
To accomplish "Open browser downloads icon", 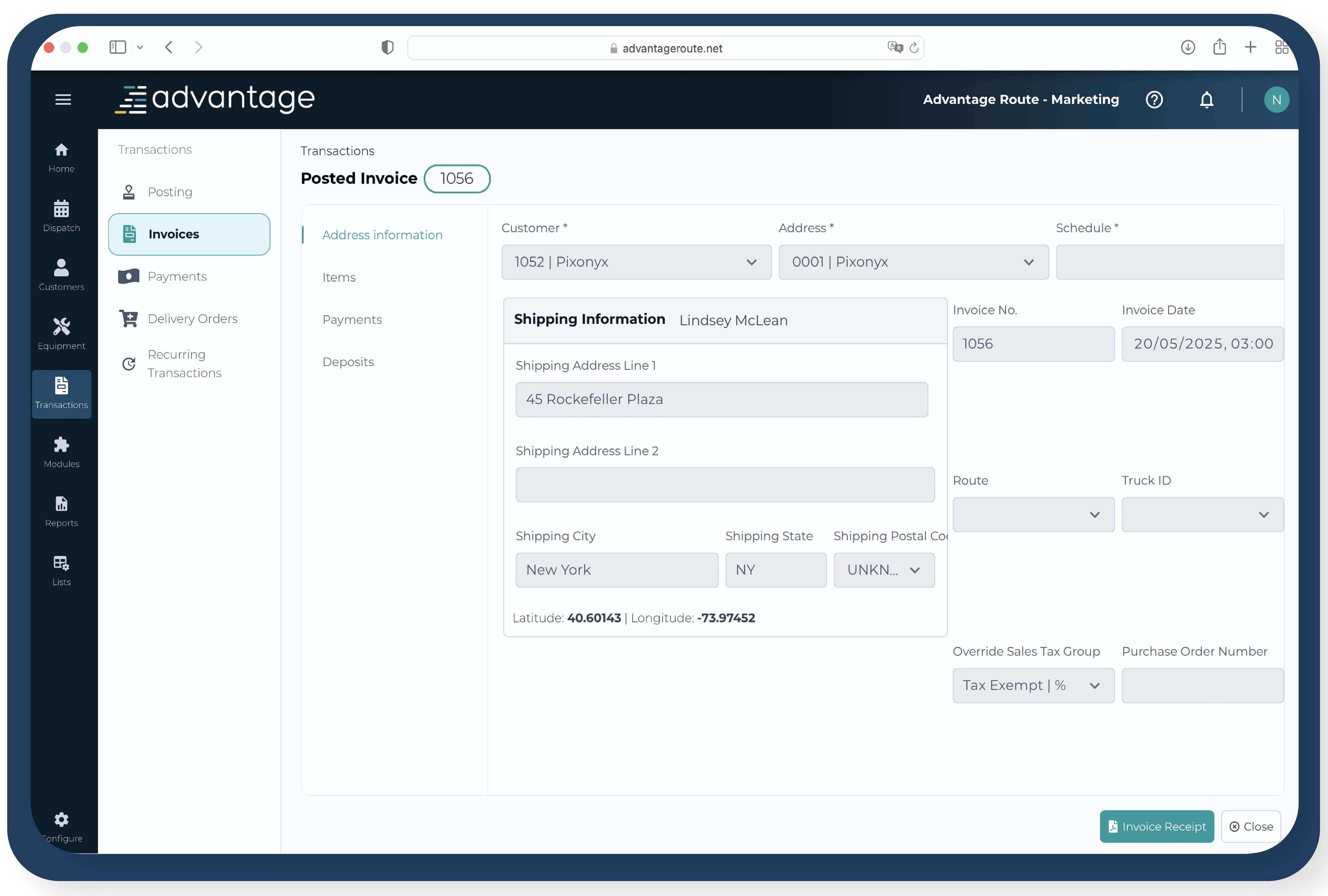I will point(1188,47).
